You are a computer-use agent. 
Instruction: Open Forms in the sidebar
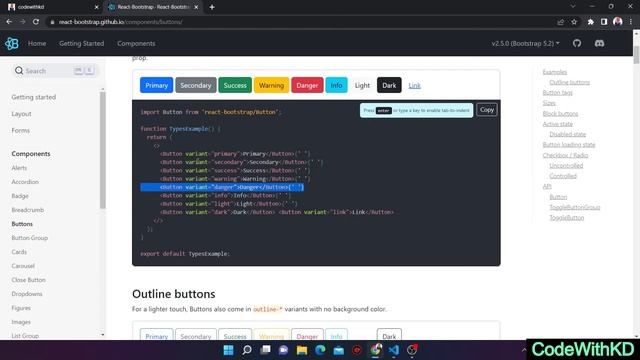[x=20, y=130]
